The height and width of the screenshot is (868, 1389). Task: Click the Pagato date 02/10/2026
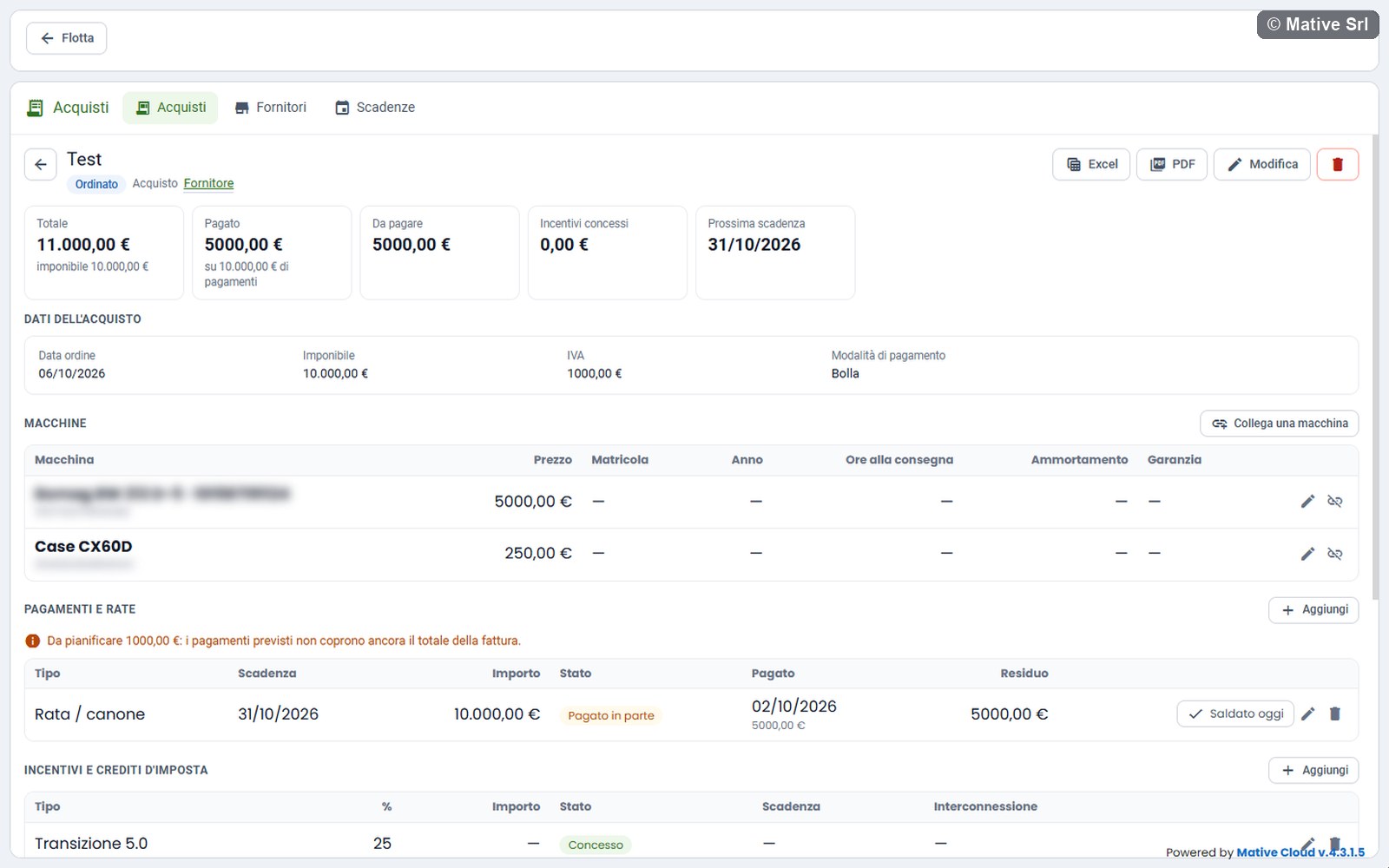click(x=794, y=706)
